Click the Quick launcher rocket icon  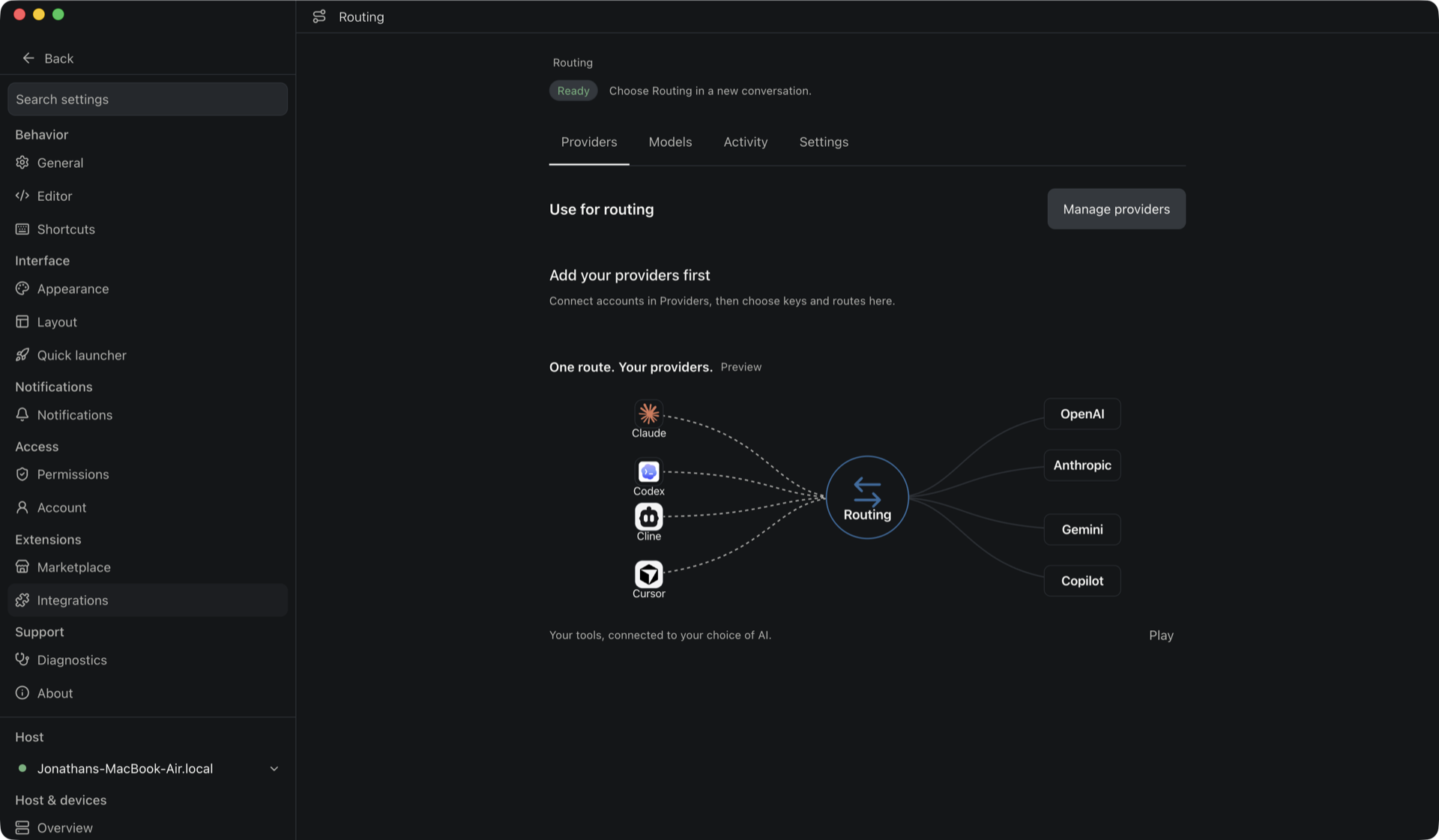pos(22,354)
